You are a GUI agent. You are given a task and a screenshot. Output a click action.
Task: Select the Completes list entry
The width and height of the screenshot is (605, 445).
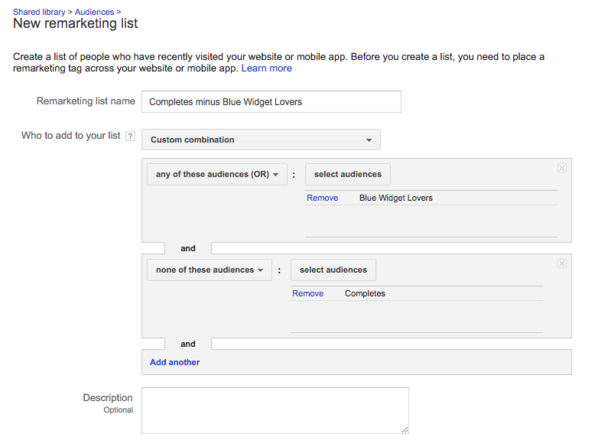point(365,294)
